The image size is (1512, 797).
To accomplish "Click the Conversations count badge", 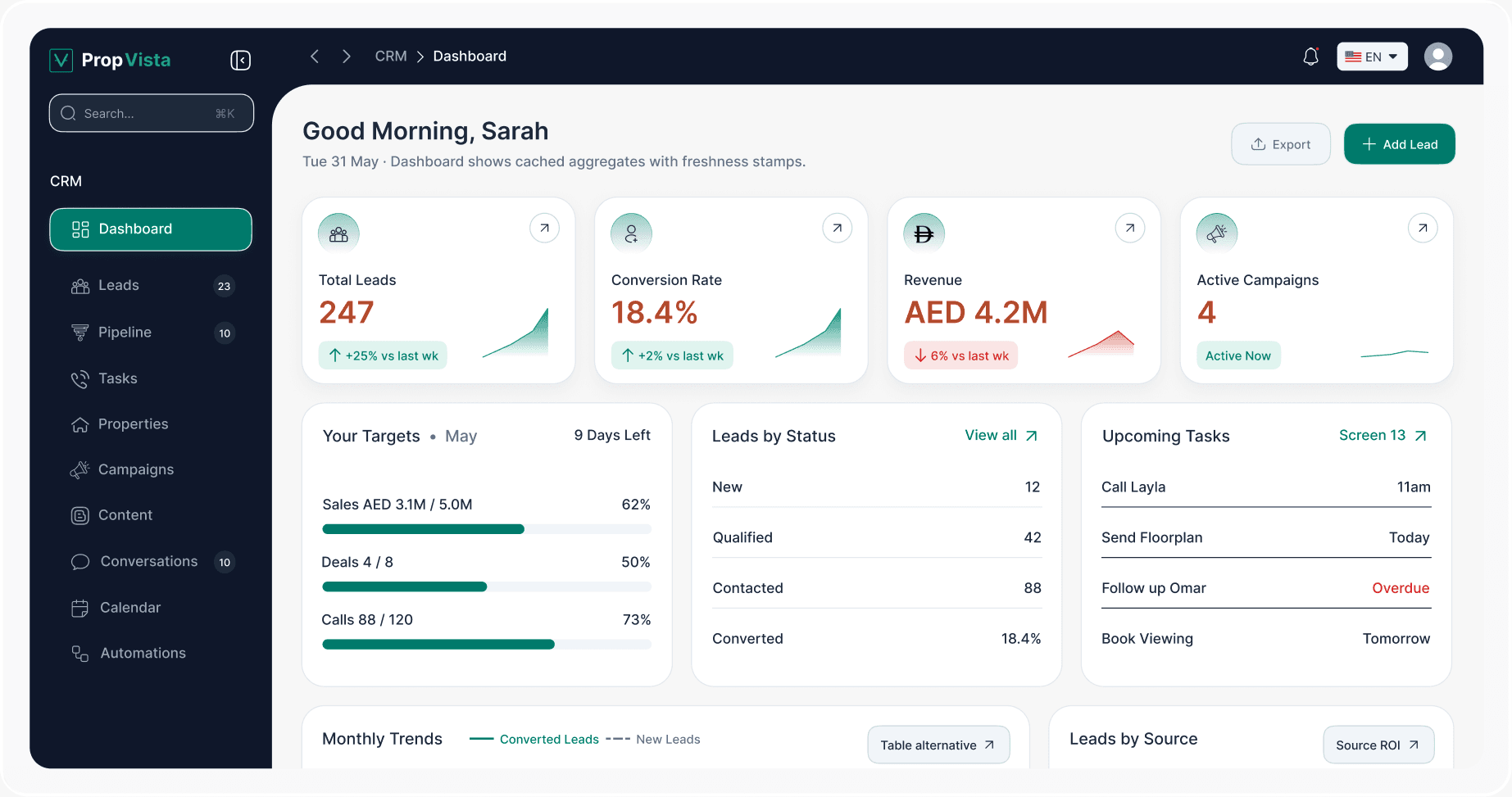I will coord(225,562).
